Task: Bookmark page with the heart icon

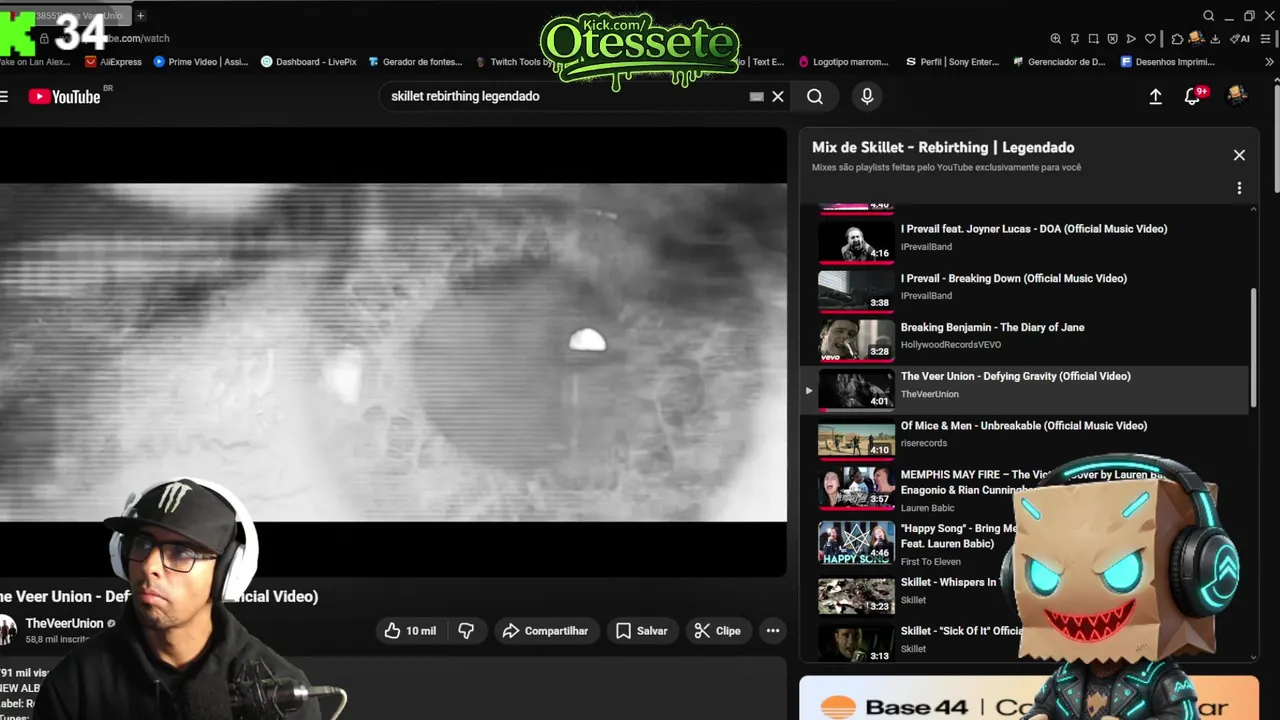Action: (1151, 38)
